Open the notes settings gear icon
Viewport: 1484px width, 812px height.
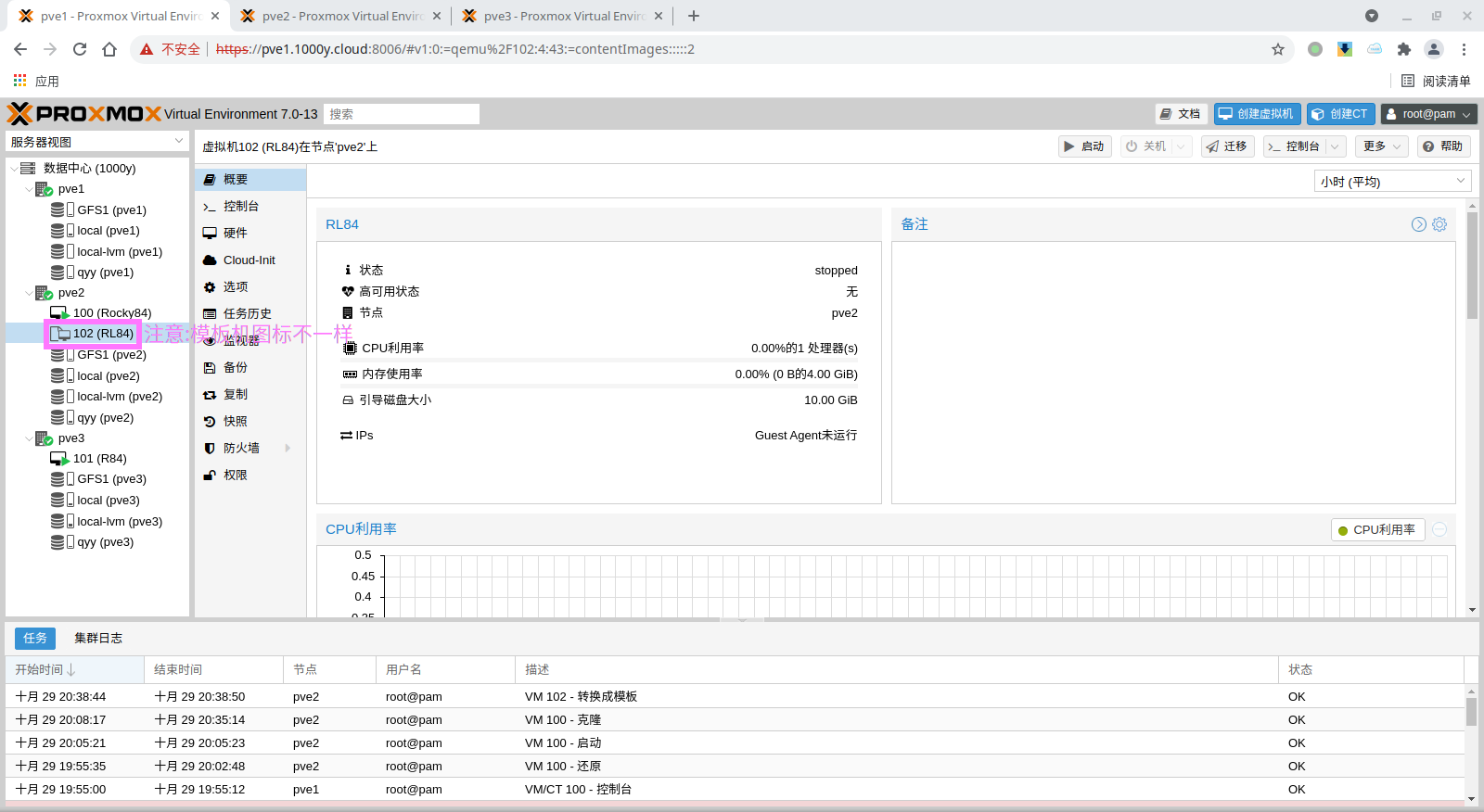[x=1439, y=224]
